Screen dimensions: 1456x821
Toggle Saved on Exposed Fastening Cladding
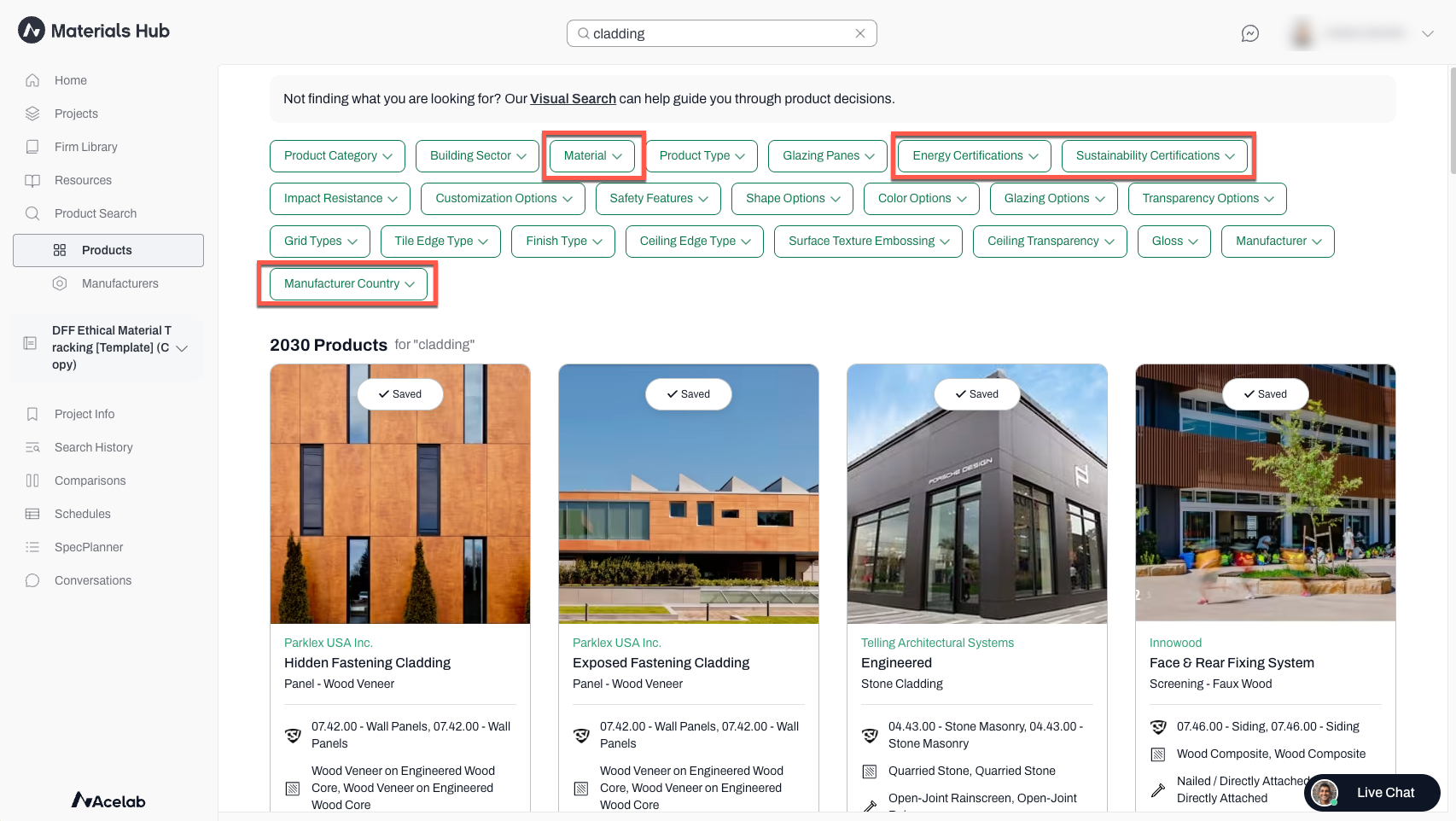click(689, 394)
